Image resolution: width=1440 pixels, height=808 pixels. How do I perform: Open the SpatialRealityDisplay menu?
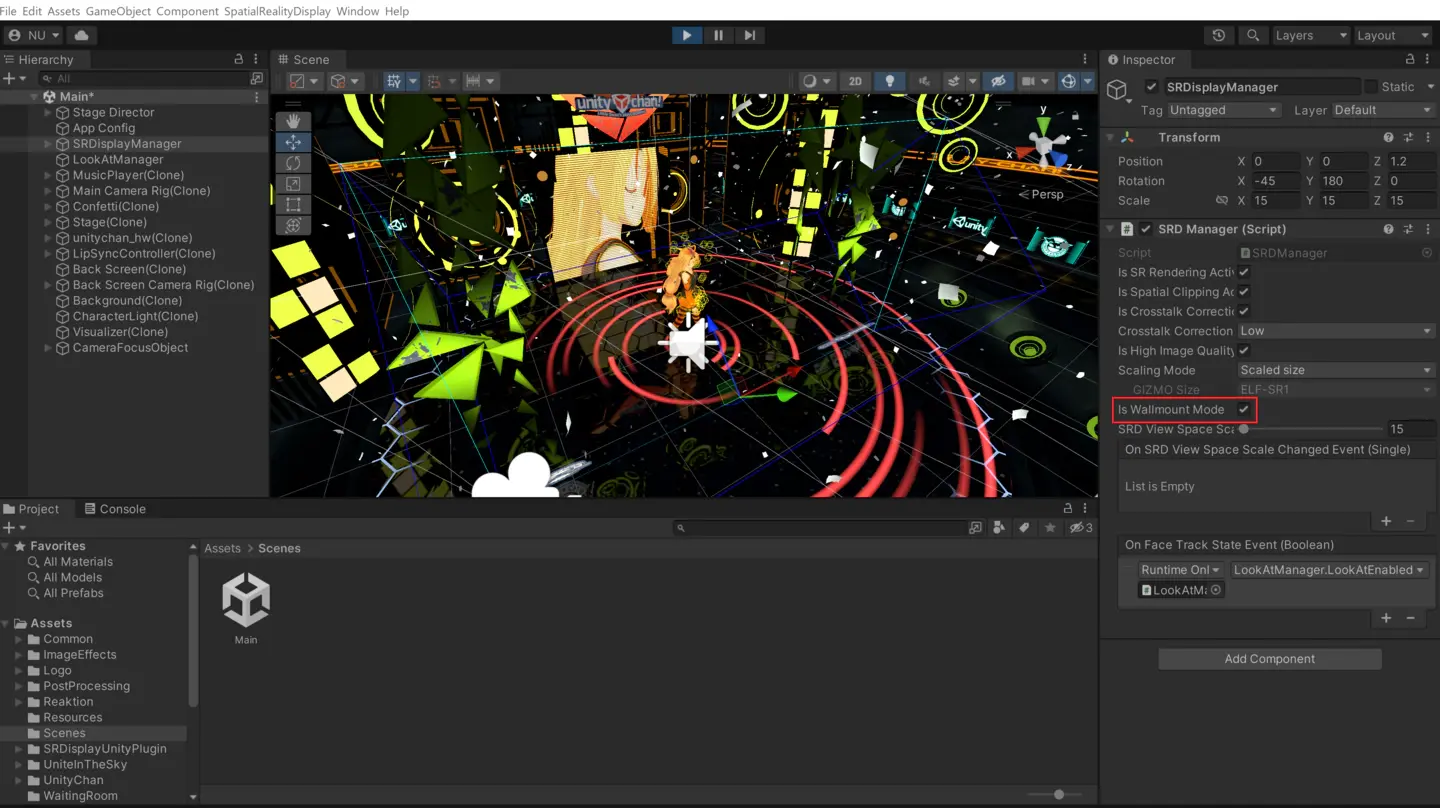[276, 11]
